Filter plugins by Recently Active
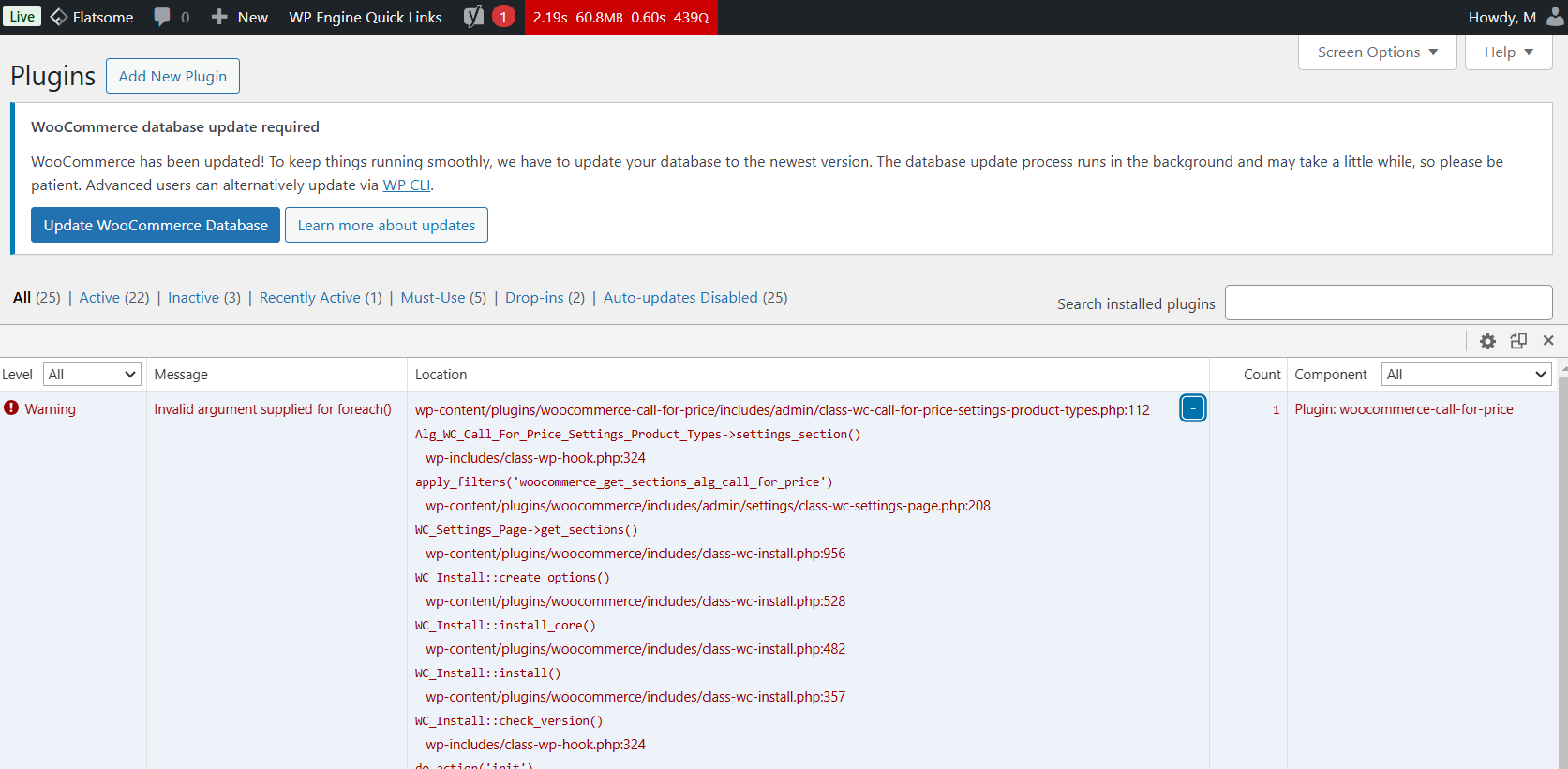 click(x=310, y=297)
